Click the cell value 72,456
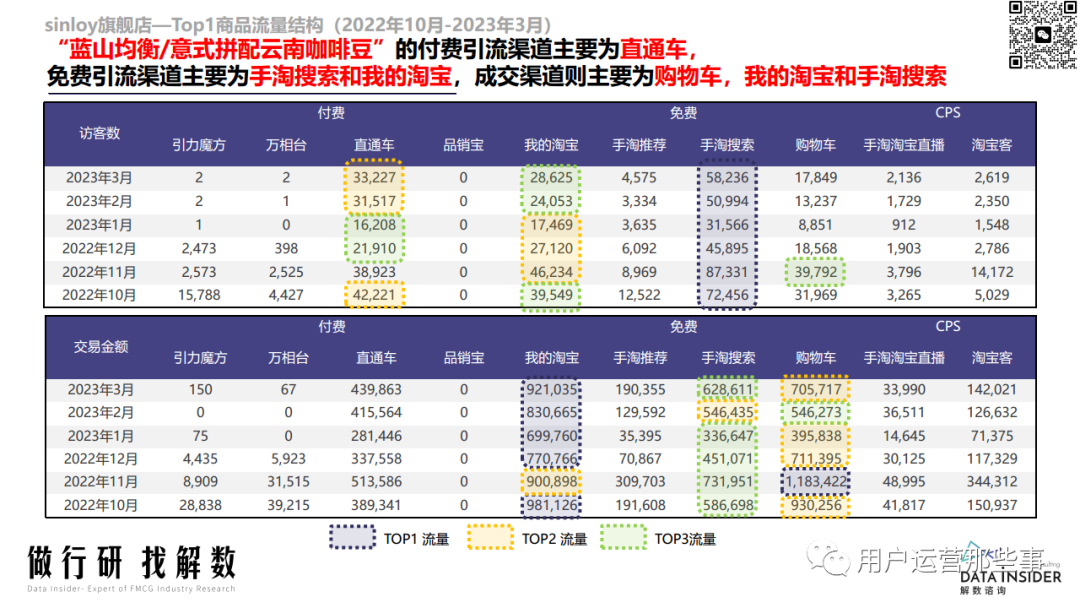The image size is (1080, 608). pos(727,295)
